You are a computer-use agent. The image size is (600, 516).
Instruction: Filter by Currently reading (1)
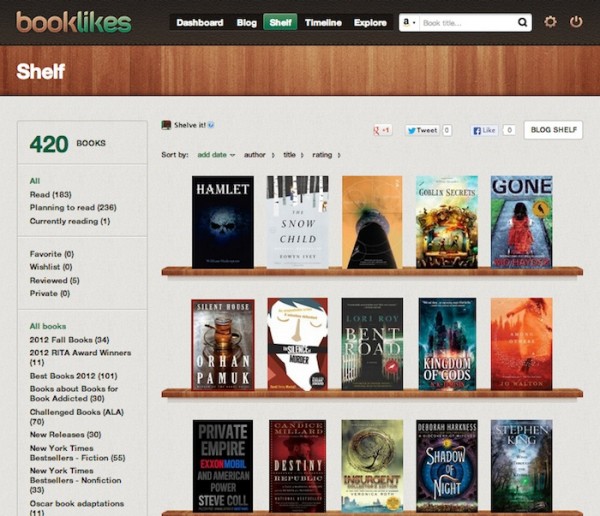click(70, 221)
